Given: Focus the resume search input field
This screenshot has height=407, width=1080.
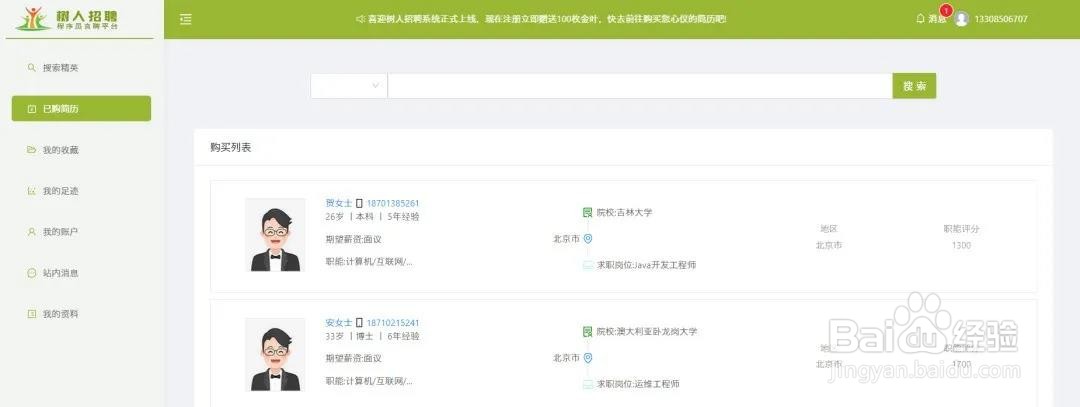Looking at the screenshot, I should point(640,86).
